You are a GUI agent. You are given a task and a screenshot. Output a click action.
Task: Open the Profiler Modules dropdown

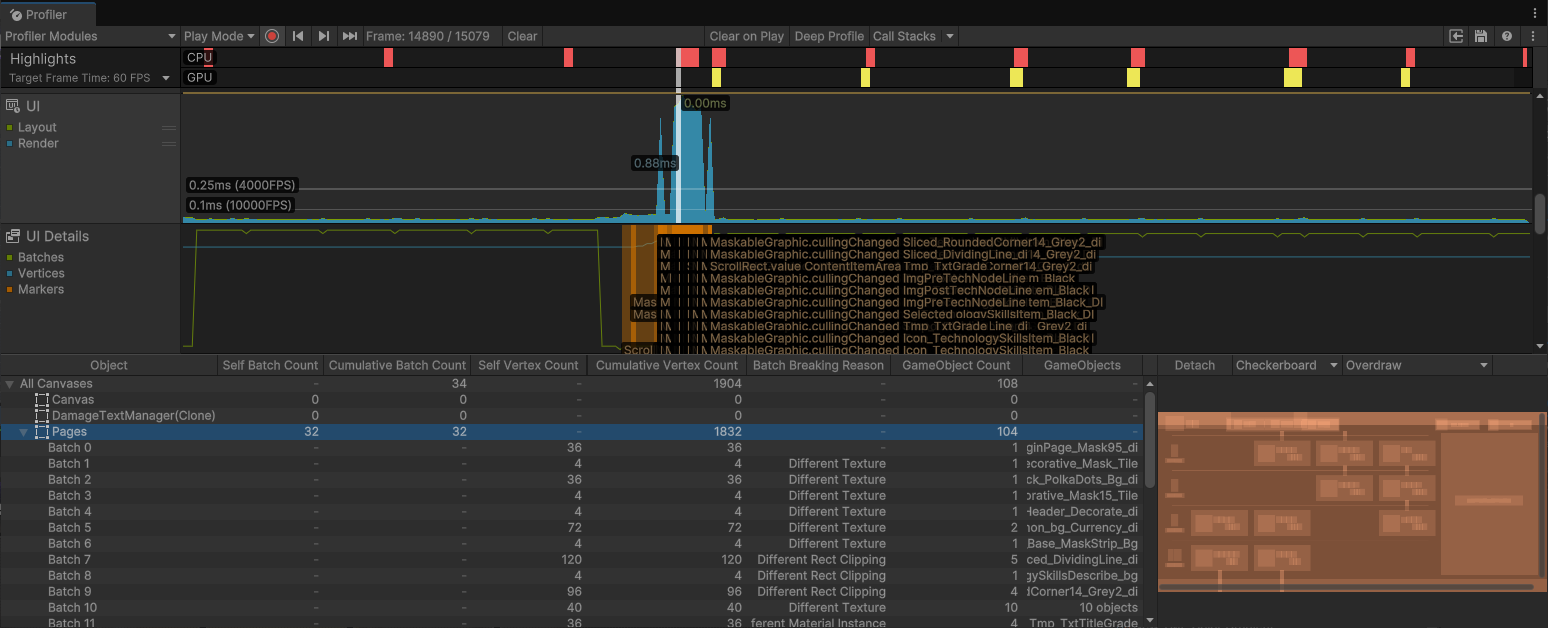click(90, 36)
